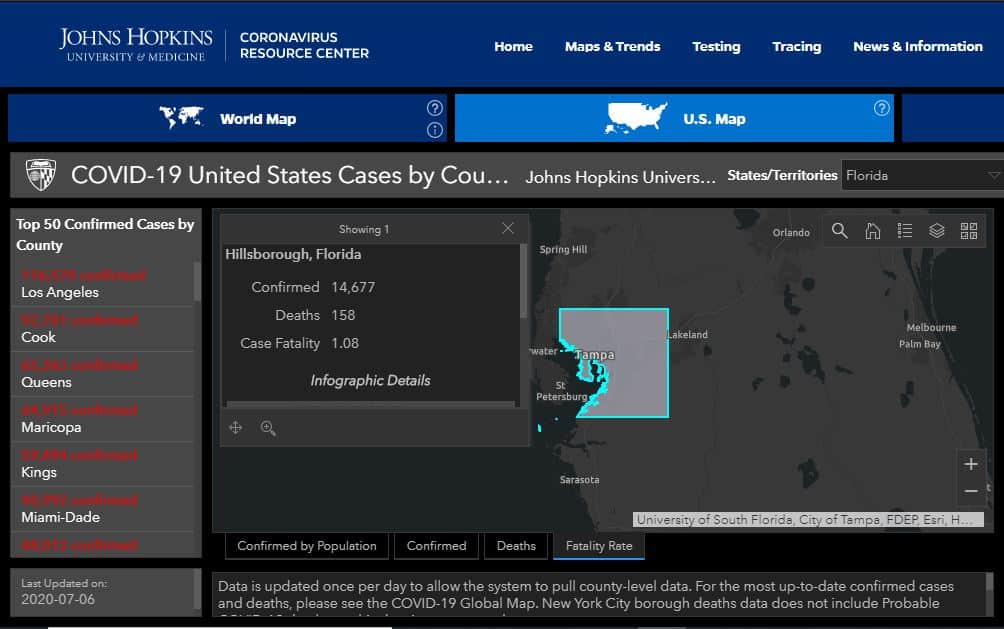Open the Infographic Details link

tap(370, 380)
